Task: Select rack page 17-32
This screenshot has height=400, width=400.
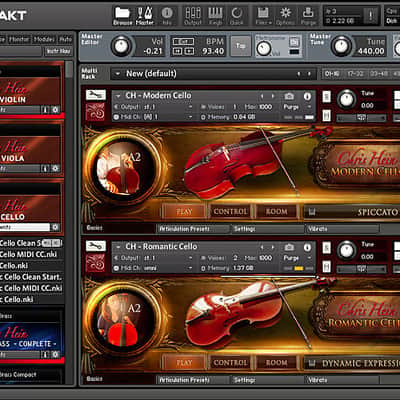Action: point(355,74)
